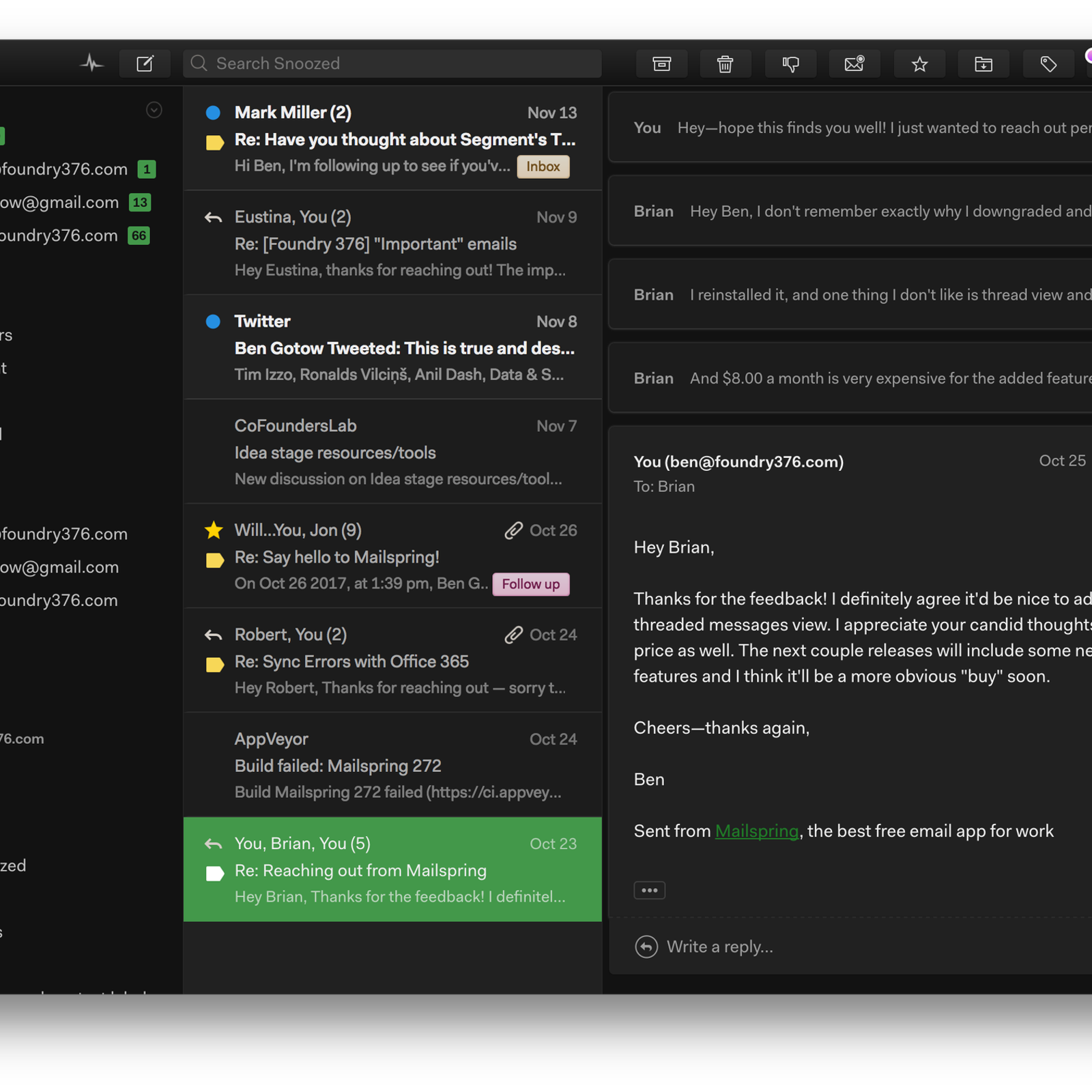Image resolution: width=1092 pixels, height=1092 pixels.
Task: Mark thread as spam thumbs-down
Action: [790, 64]
